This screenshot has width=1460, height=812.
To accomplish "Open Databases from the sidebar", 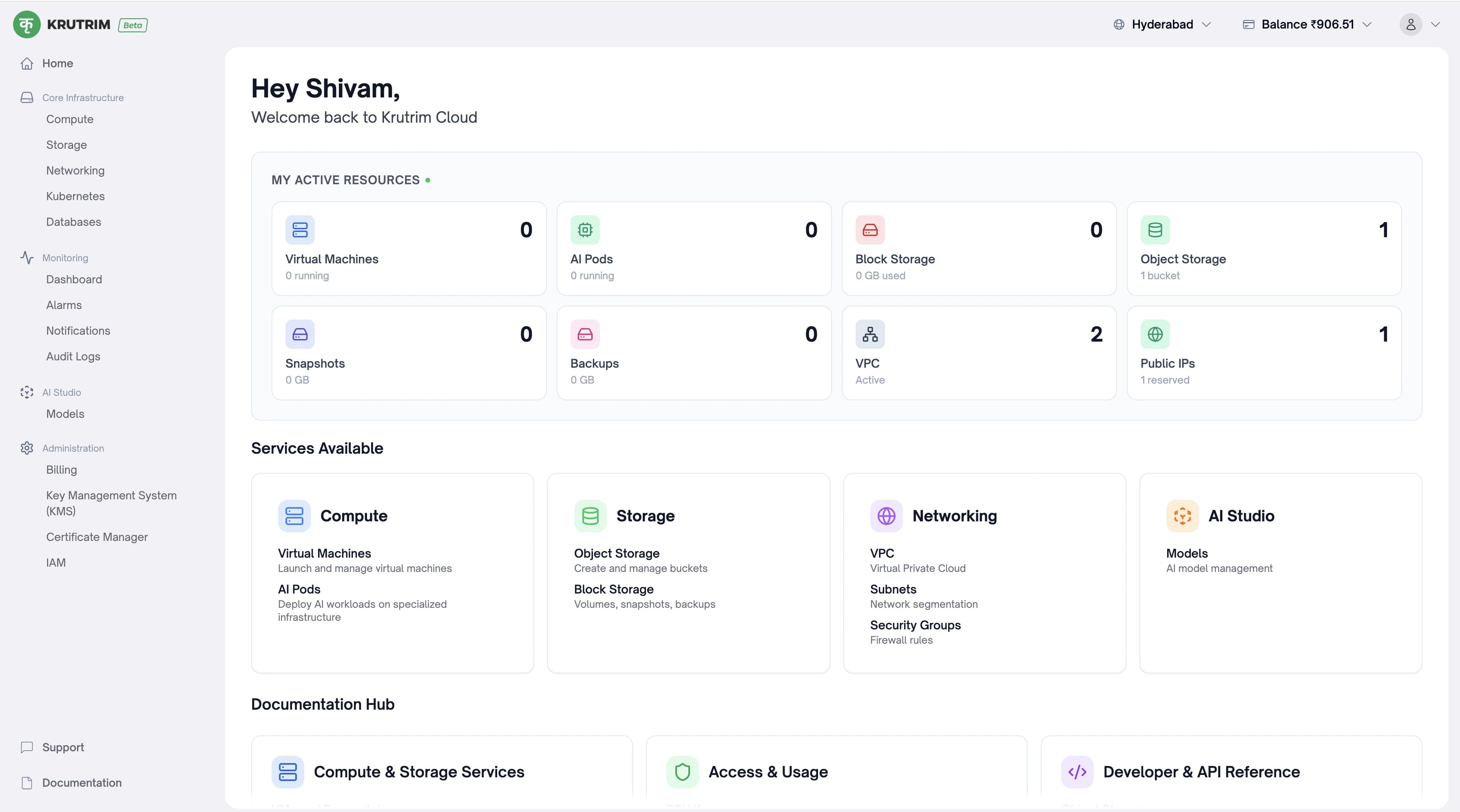I will 74,222.
